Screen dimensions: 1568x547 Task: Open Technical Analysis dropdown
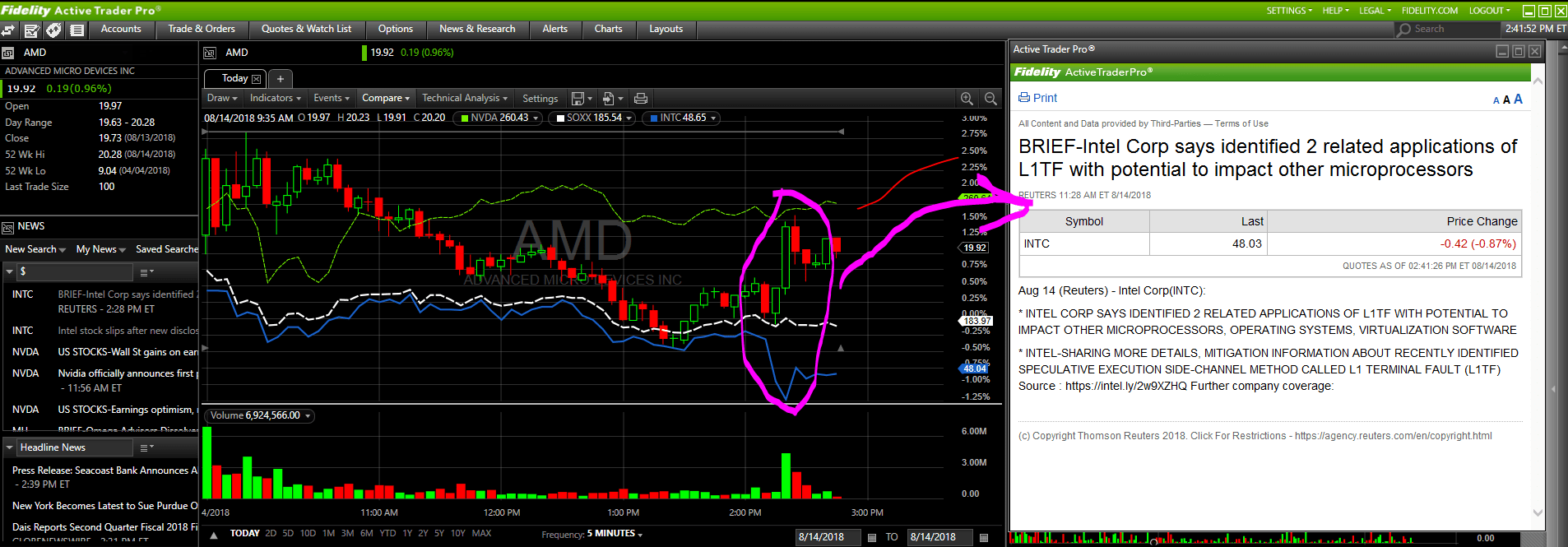pyautogui.click(x=465, y=98)
